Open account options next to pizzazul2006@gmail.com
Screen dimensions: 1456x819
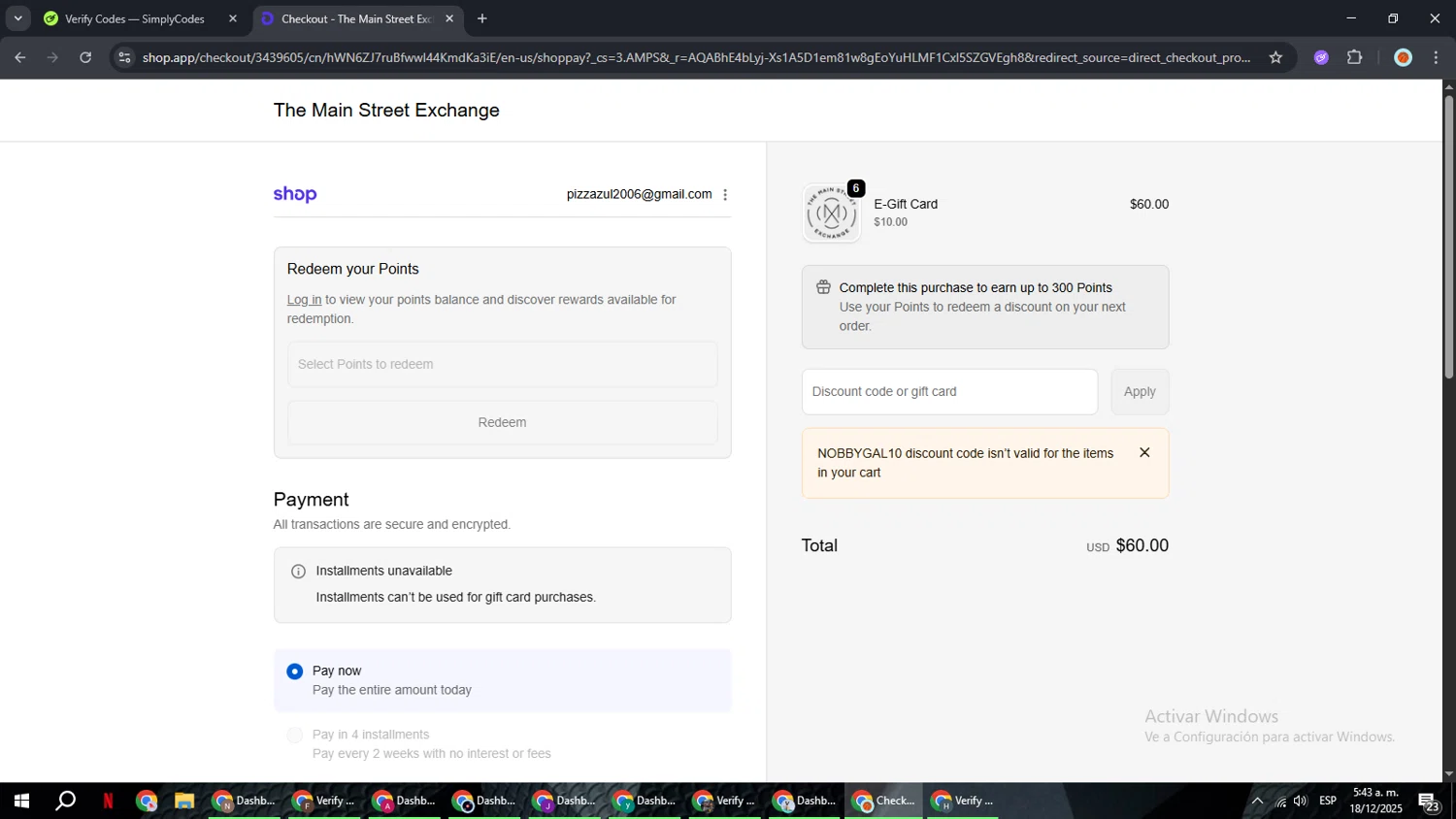click(725, 195)
